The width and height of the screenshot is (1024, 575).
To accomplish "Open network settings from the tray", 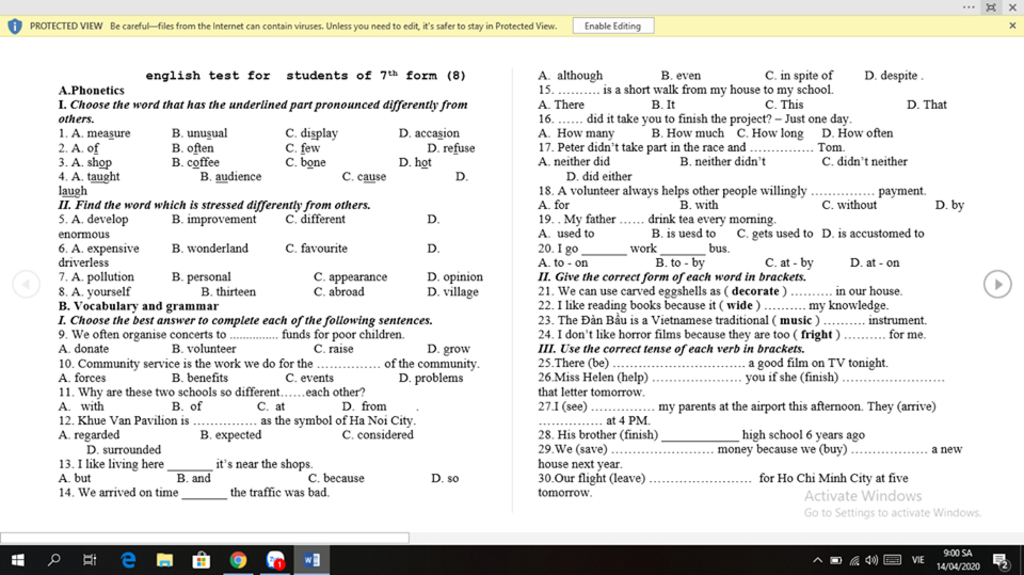I will [854, 560].
